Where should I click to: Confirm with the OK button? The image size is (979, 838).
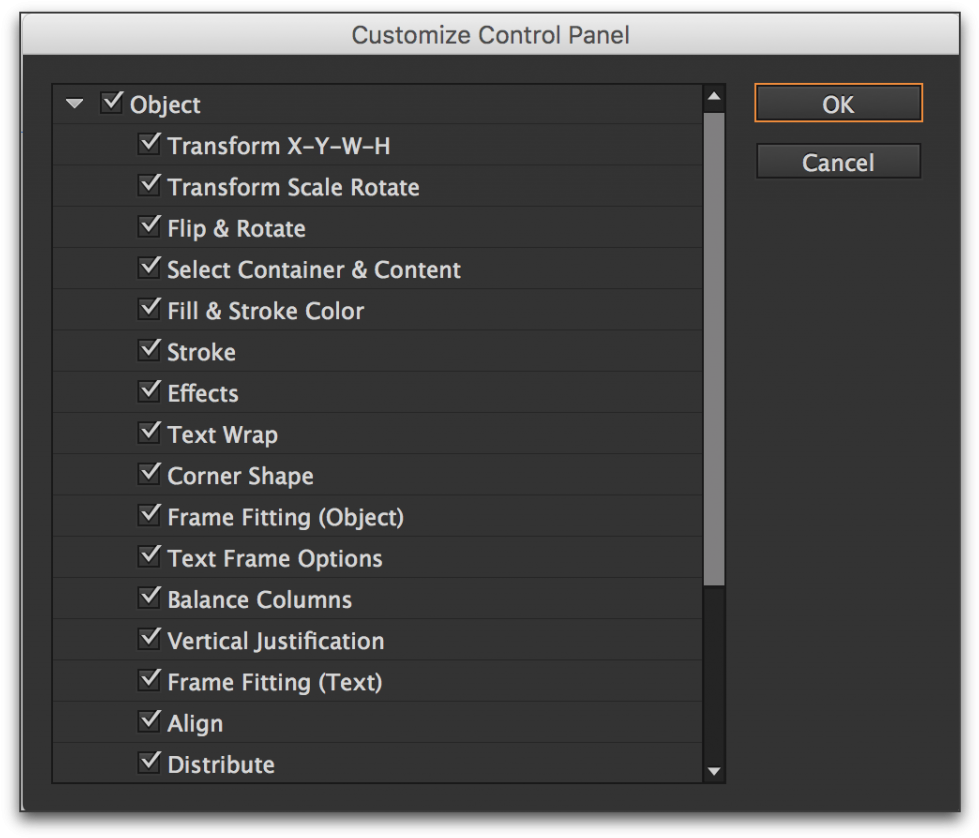click(x=838, y=103)
